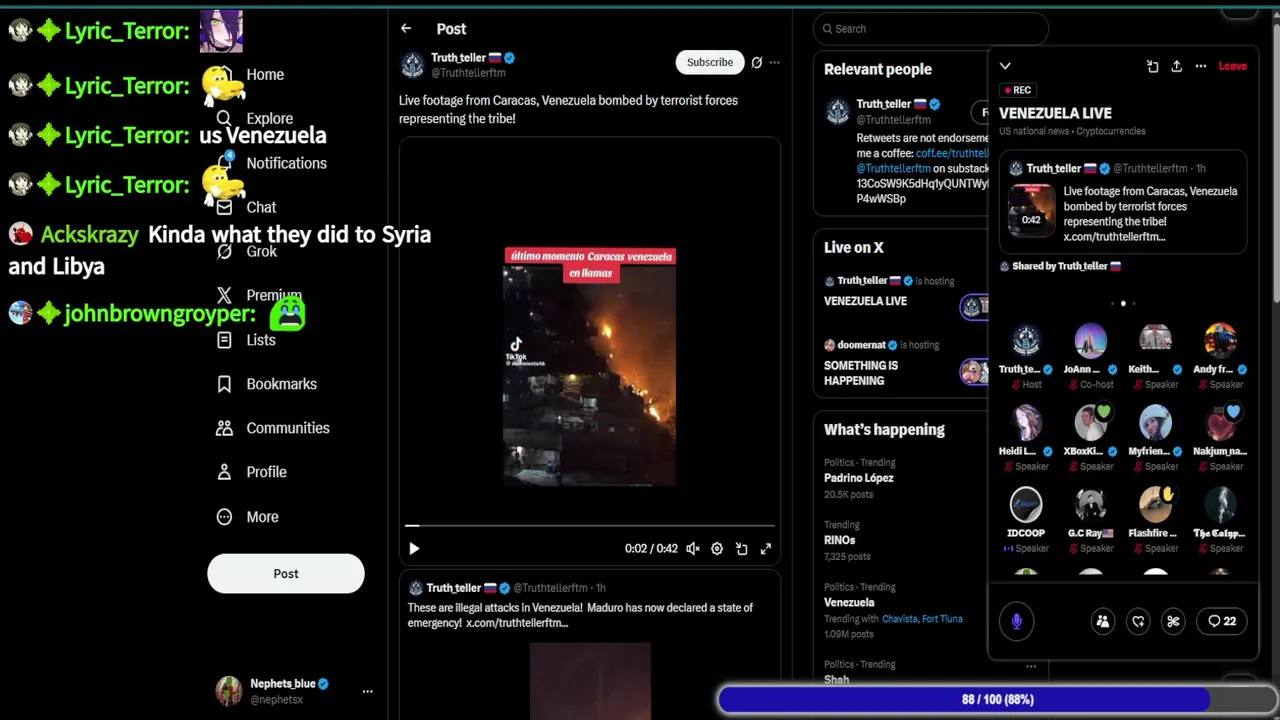This screenshot has width=1280, height=720.
Task: Unmute the video with the speaker icon
Action: click(x=693, y=548)
